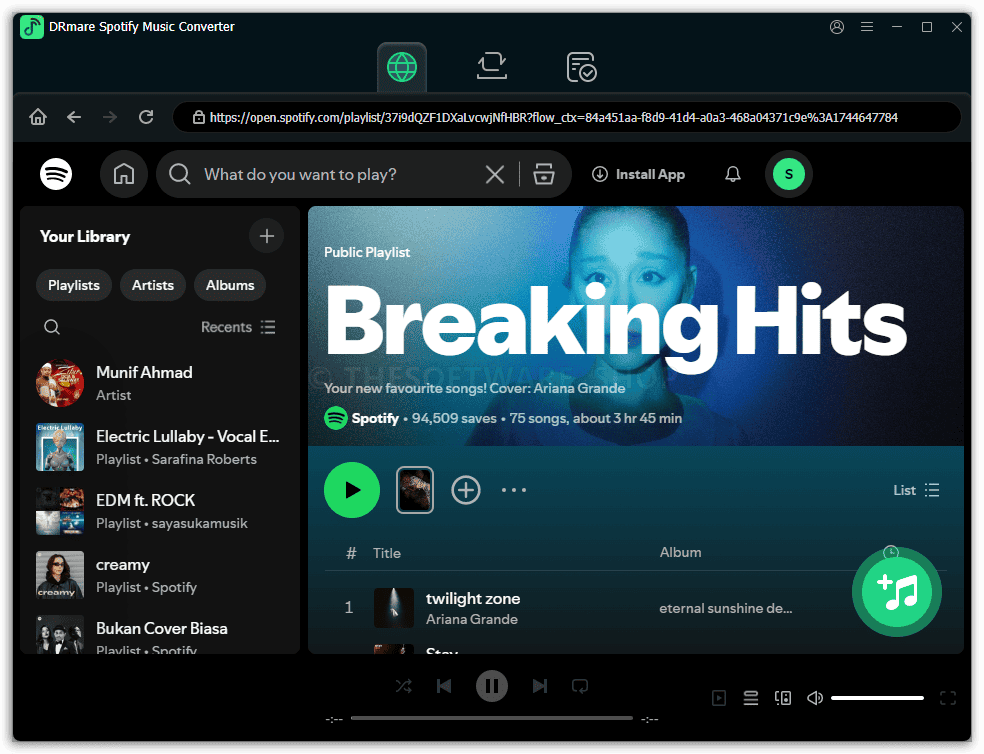Open the Recents sort dropdown
This screenshot has width=984, height=754.
[x=238, y=327]
